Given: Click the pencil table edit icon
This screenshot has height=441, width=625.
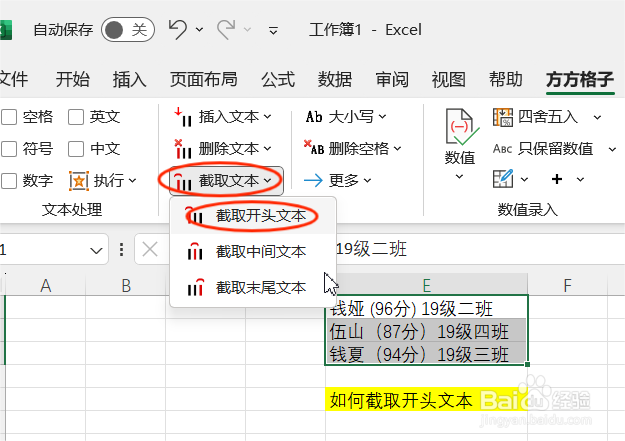Looking at the screenshot, I should [x=503, y=178].
